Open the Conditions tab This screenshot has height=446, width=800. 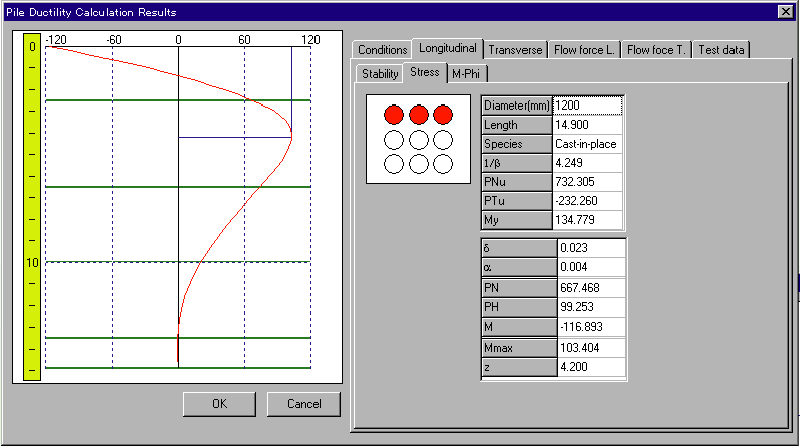point(382,50)
